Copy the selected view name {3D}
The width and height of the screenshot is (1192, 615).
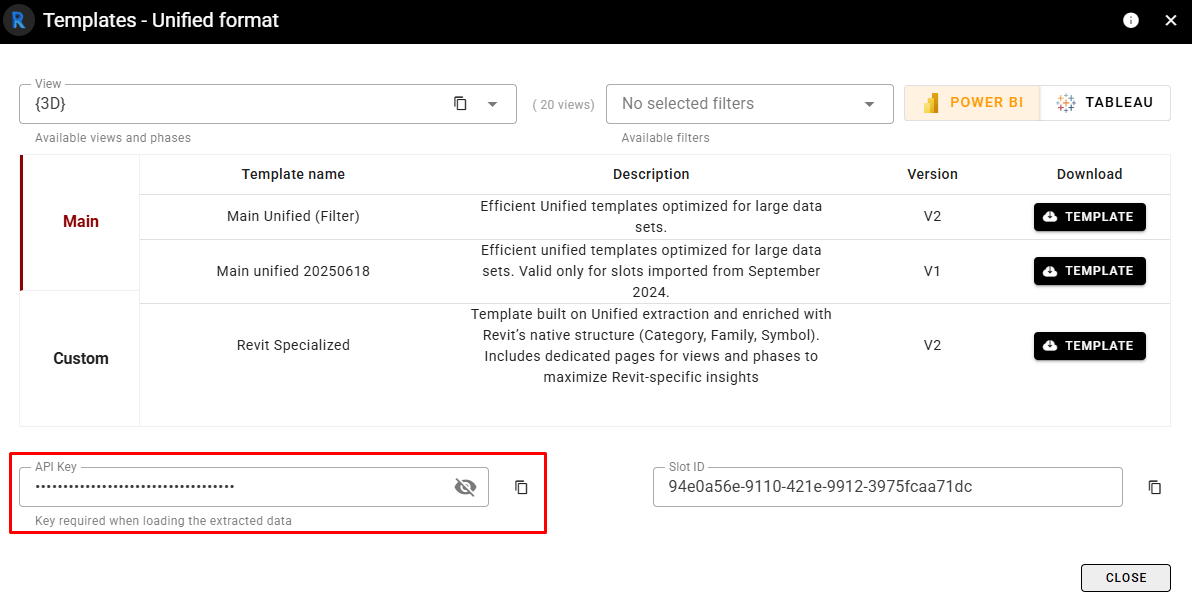[460, 103]
